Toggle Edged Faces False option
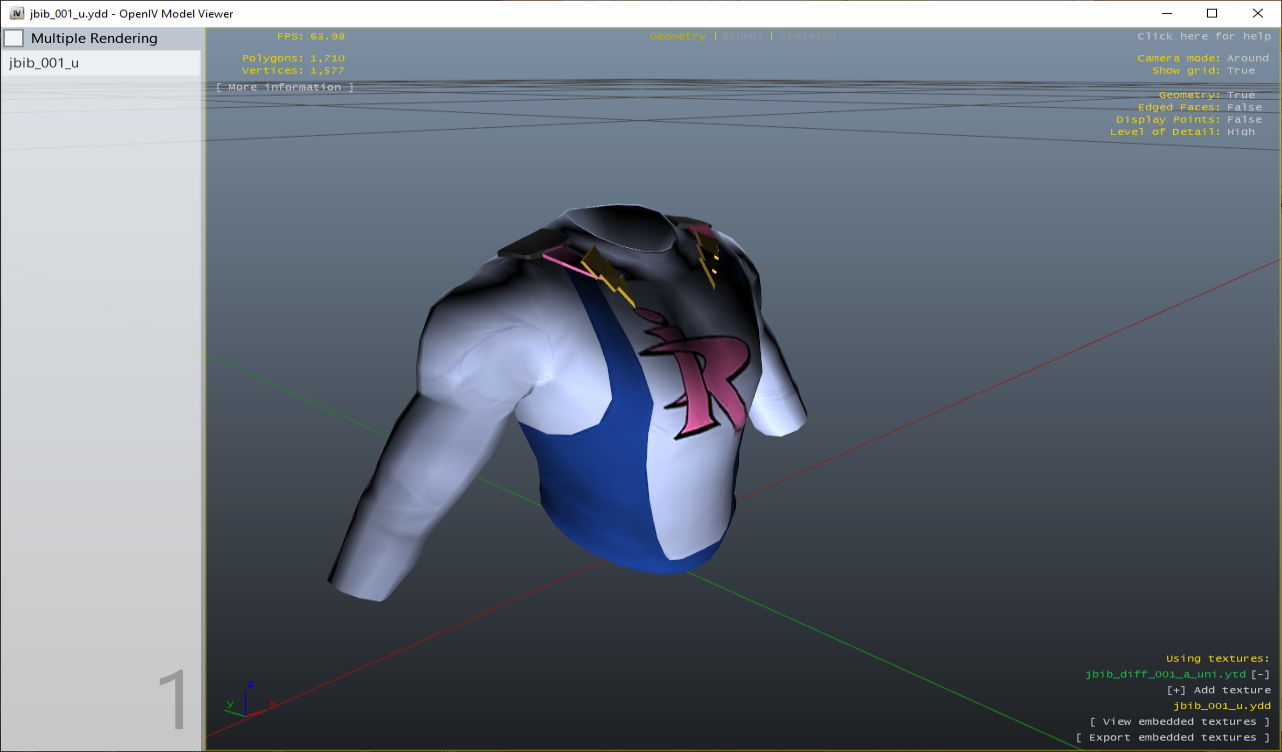The image size is (1282, 752). point(1243,107)
